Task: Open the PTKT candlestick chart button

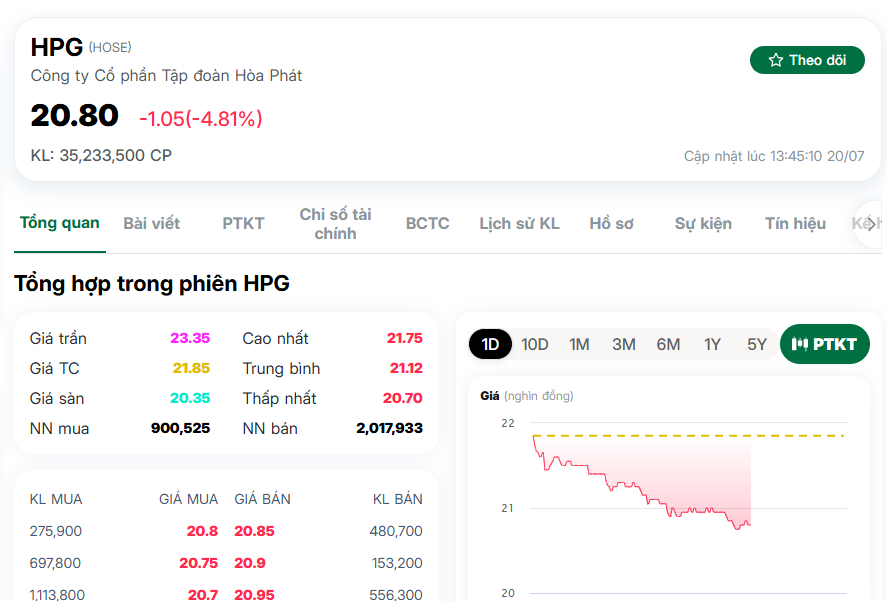Action: [824, 344]
